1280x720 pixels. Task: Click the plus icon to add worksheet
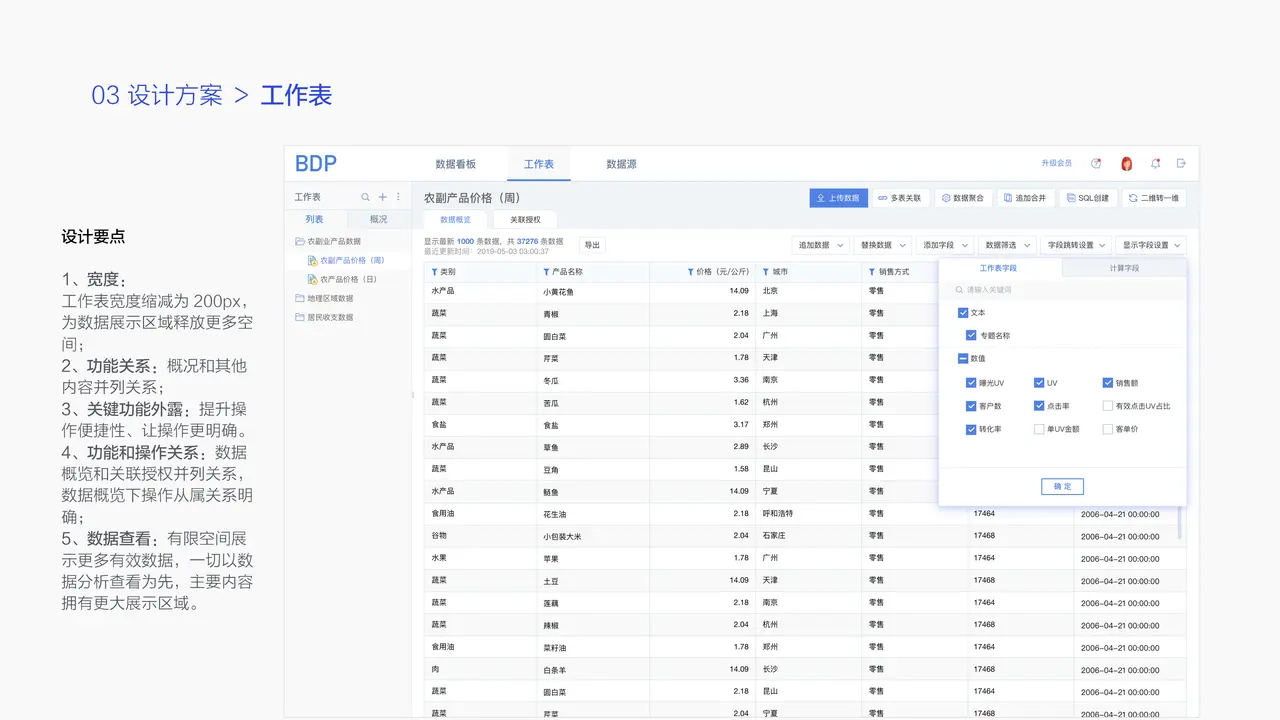(382, 197)
